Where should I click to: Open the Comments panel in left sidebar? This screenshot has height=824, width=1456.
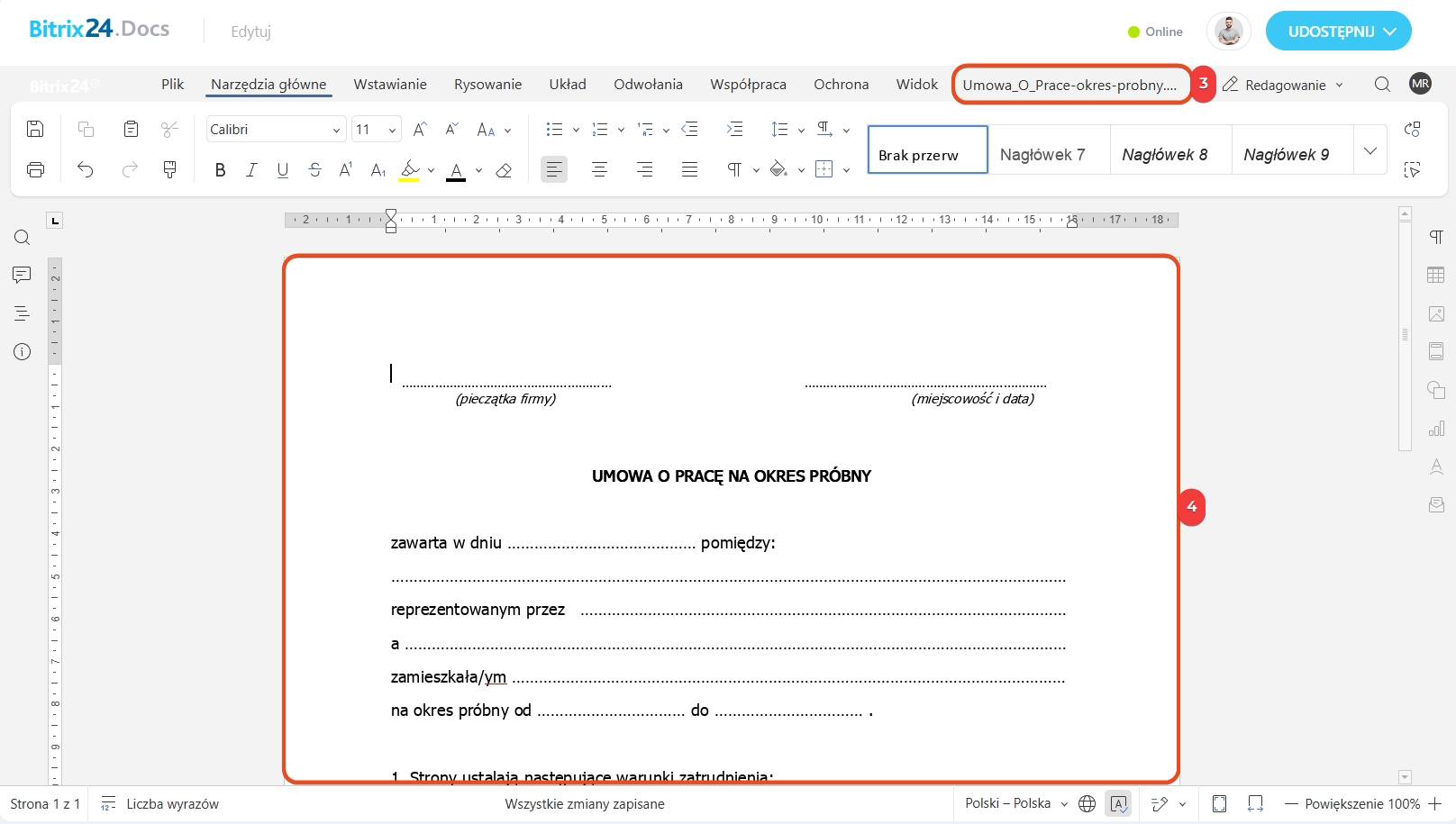pos(23,275)
